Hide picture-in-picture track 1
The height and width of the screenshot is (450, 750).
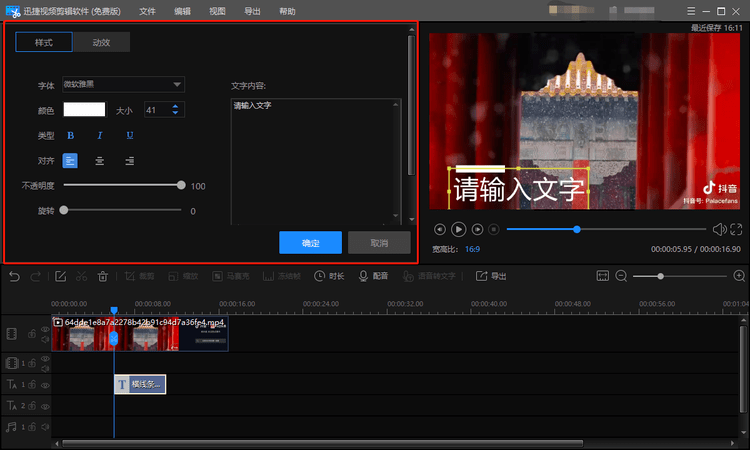coord(45,359)
